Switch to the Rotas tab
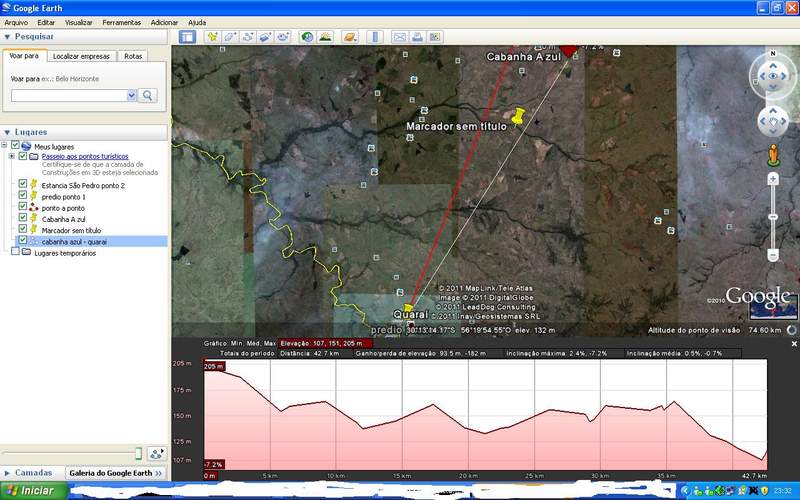800x500 pixels. click(133, 56)
